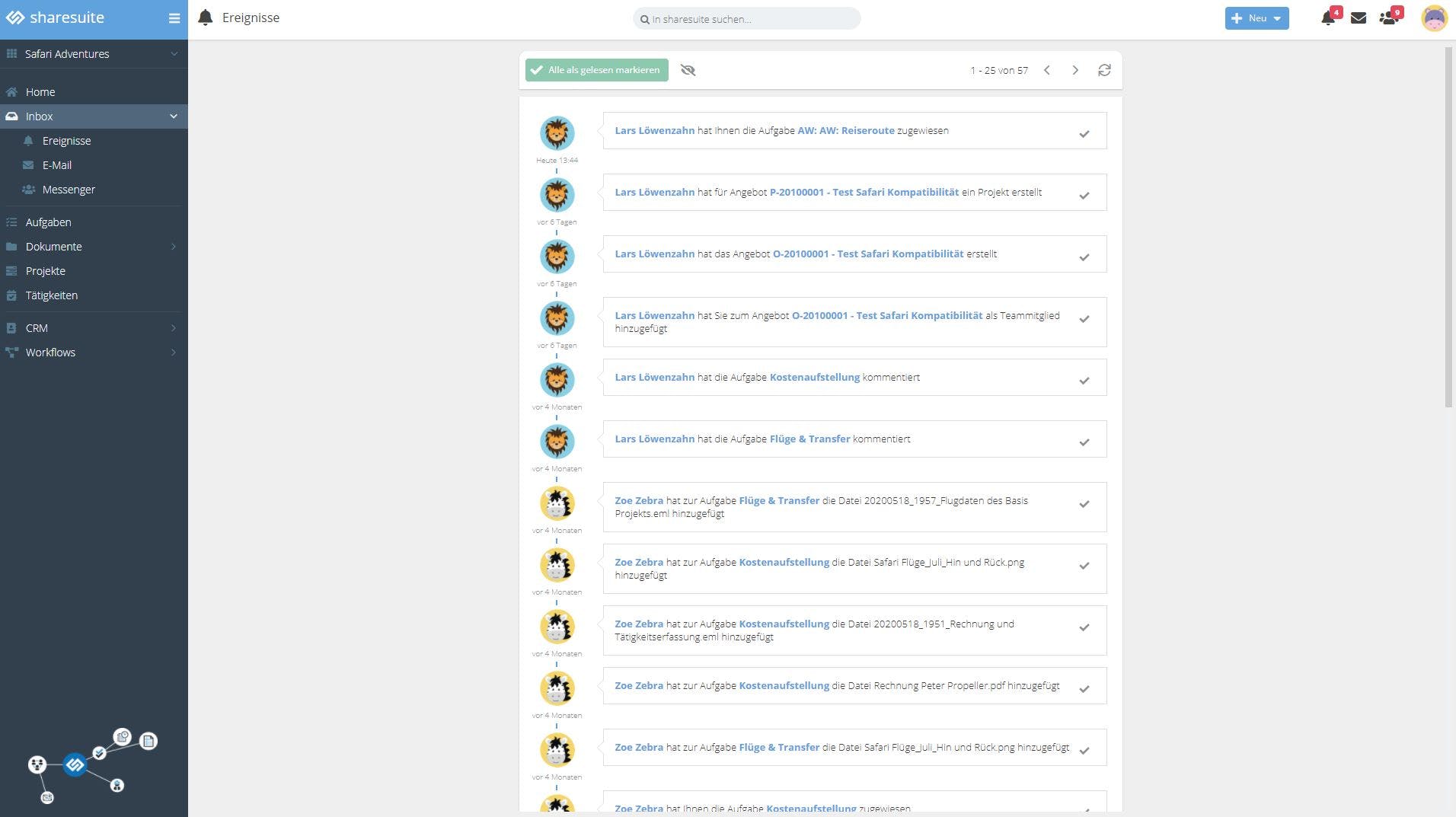This screenshot has height=817, width=1456.
Task: Open Lars Löwenzahn link in Reiseroute event
Action: point(655,131)
